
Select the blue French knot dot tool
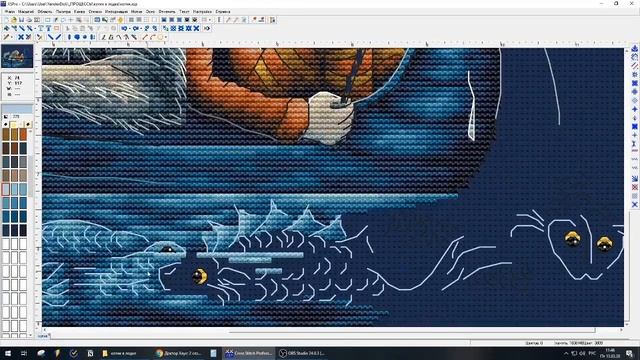click(x=84, y=37)
